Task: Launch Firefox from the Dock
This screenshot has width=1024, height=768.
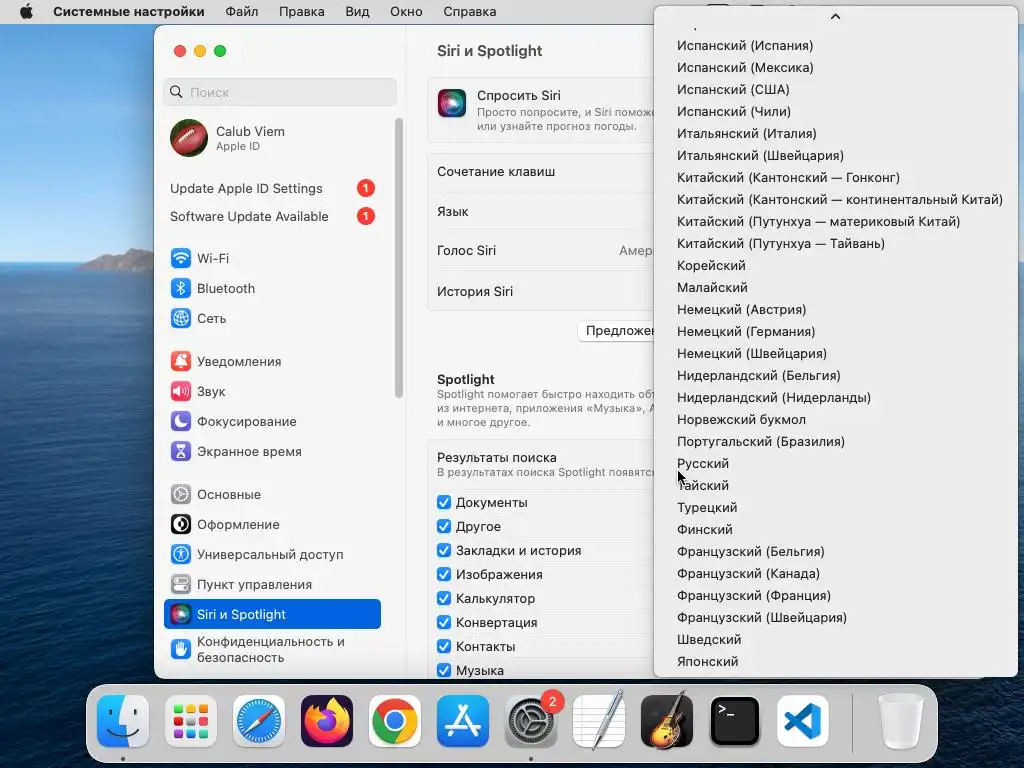Action: pyautogui.click(x=327, y=721)
